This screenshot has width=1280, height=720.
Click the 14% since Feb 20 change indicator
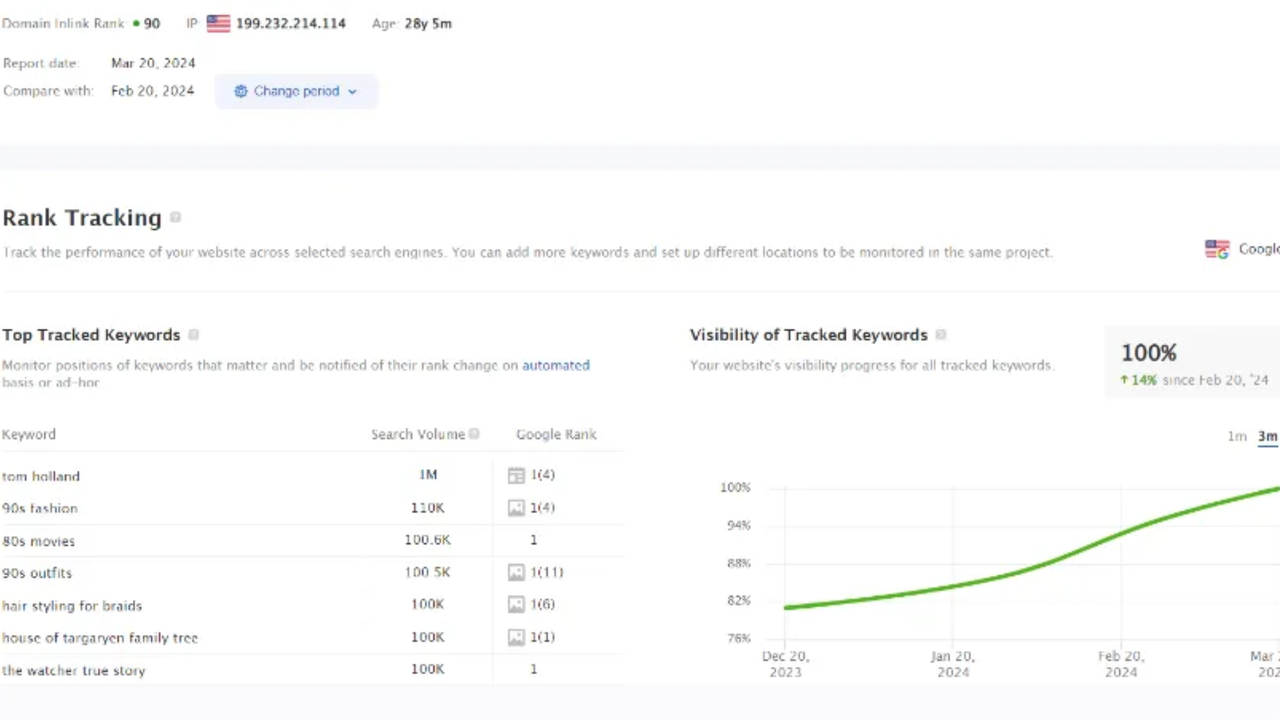[1194, 380]
